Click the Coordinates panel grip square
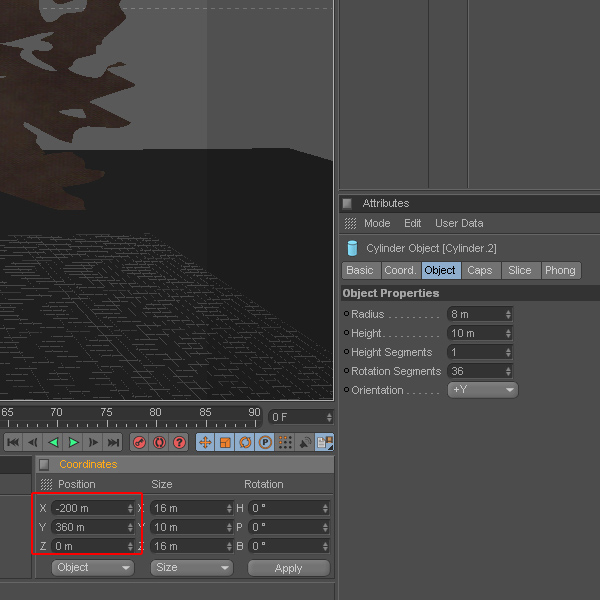The width and height of the screenshot is (600, 600). tap(44, 465)
